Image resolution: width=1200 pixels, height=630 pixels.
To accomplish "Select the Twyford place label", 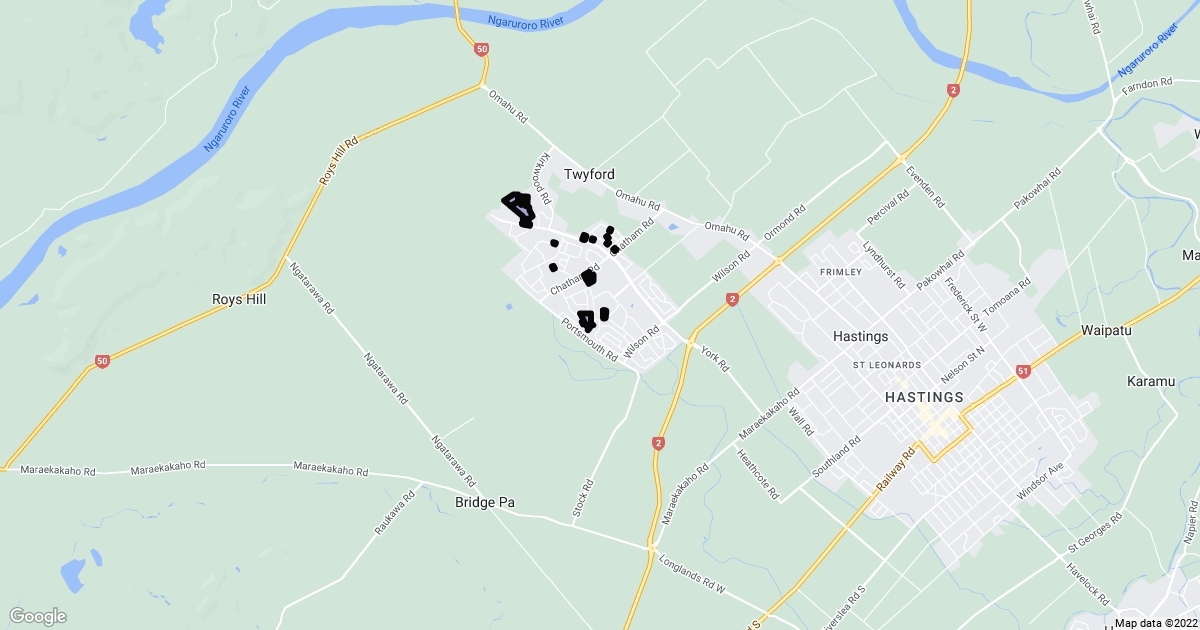I will click(x=589, y=174).
